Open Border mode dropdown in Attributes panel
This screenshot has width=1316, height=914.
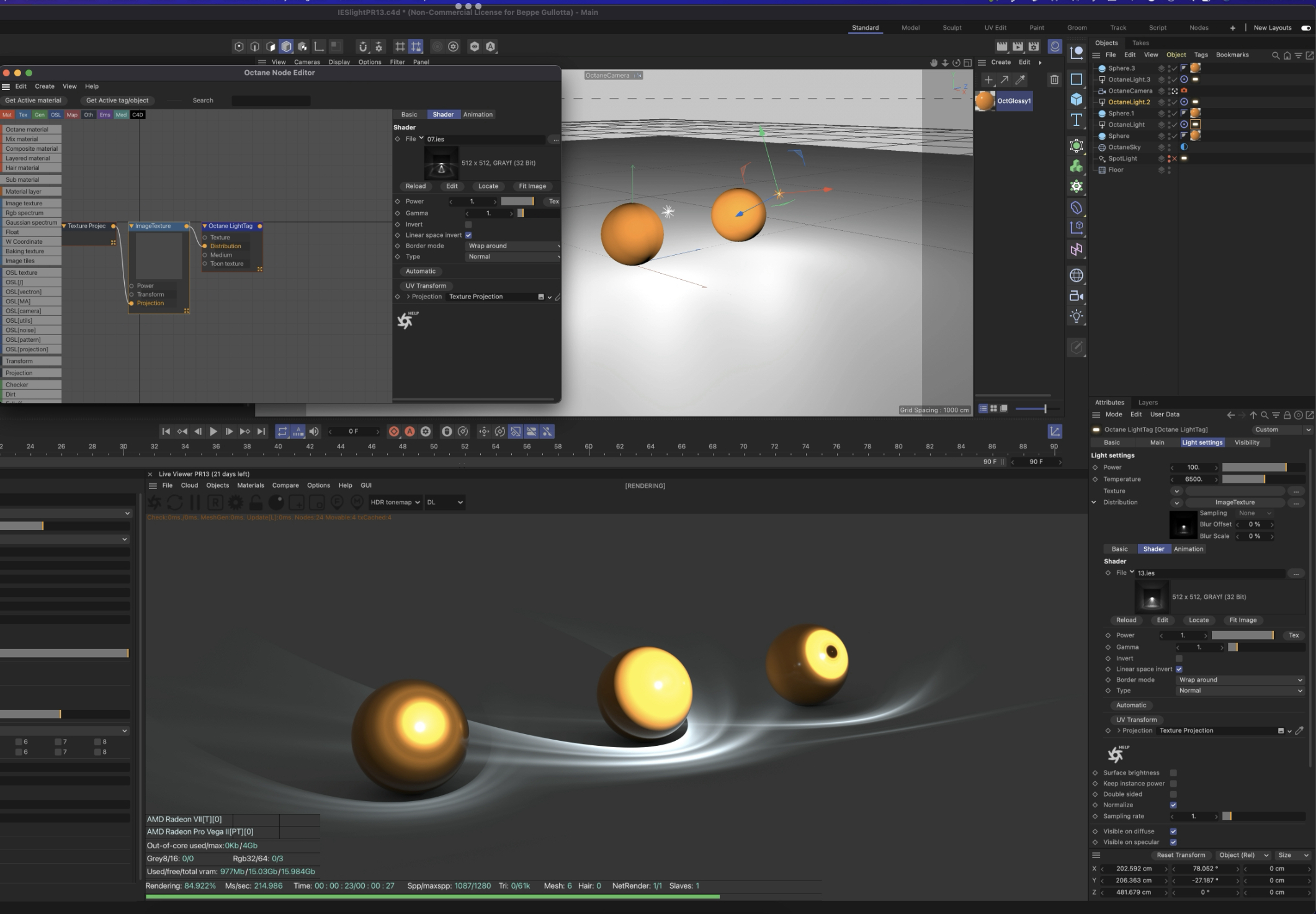(x=1240, y=680)
